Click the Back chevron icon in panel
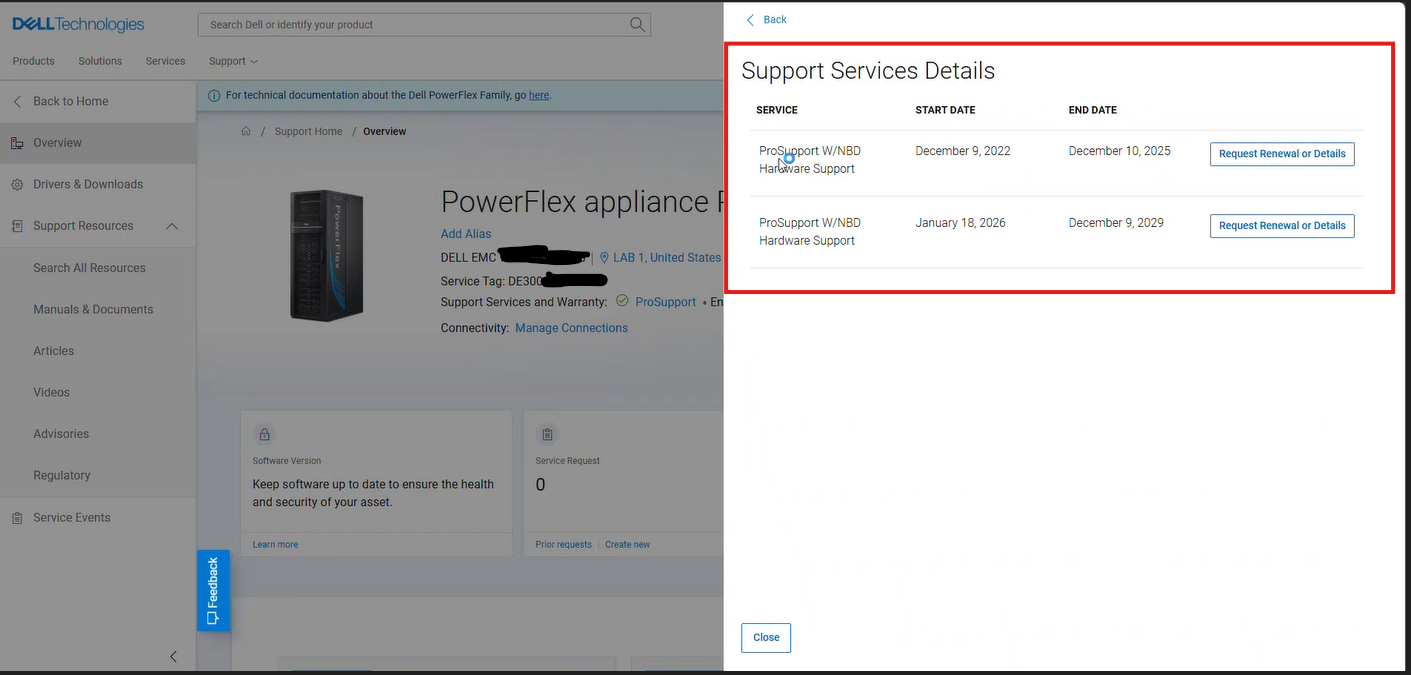The image size is (1411, 675). [x=750, y=20]
